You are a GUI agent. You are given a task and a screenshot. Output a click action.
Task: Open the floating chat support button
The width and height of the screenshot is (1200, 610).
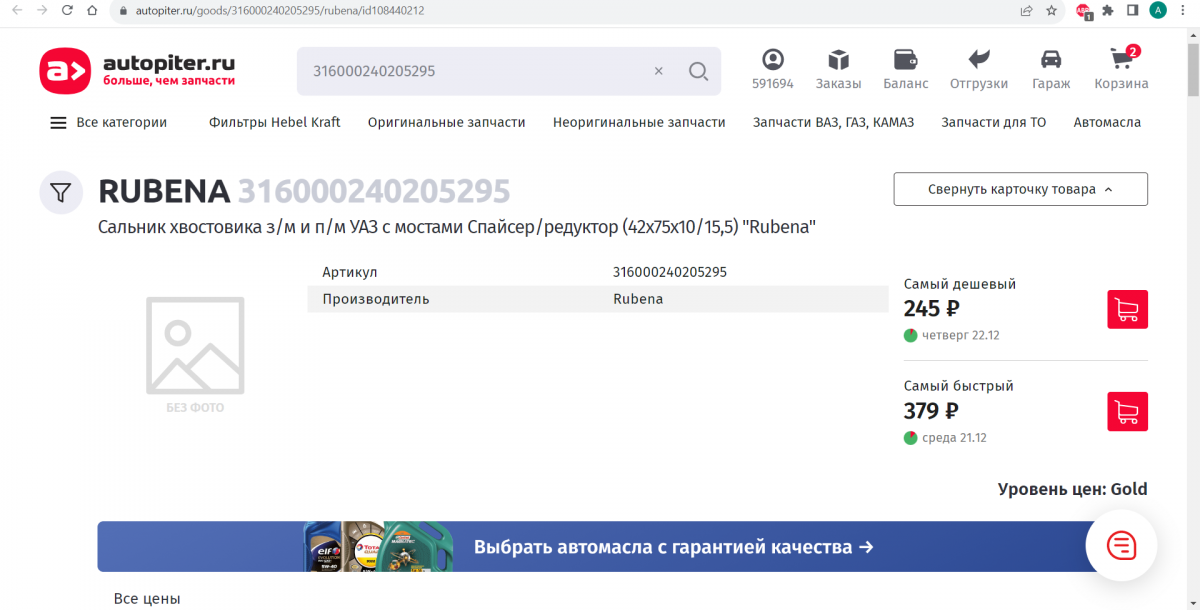1121,546
